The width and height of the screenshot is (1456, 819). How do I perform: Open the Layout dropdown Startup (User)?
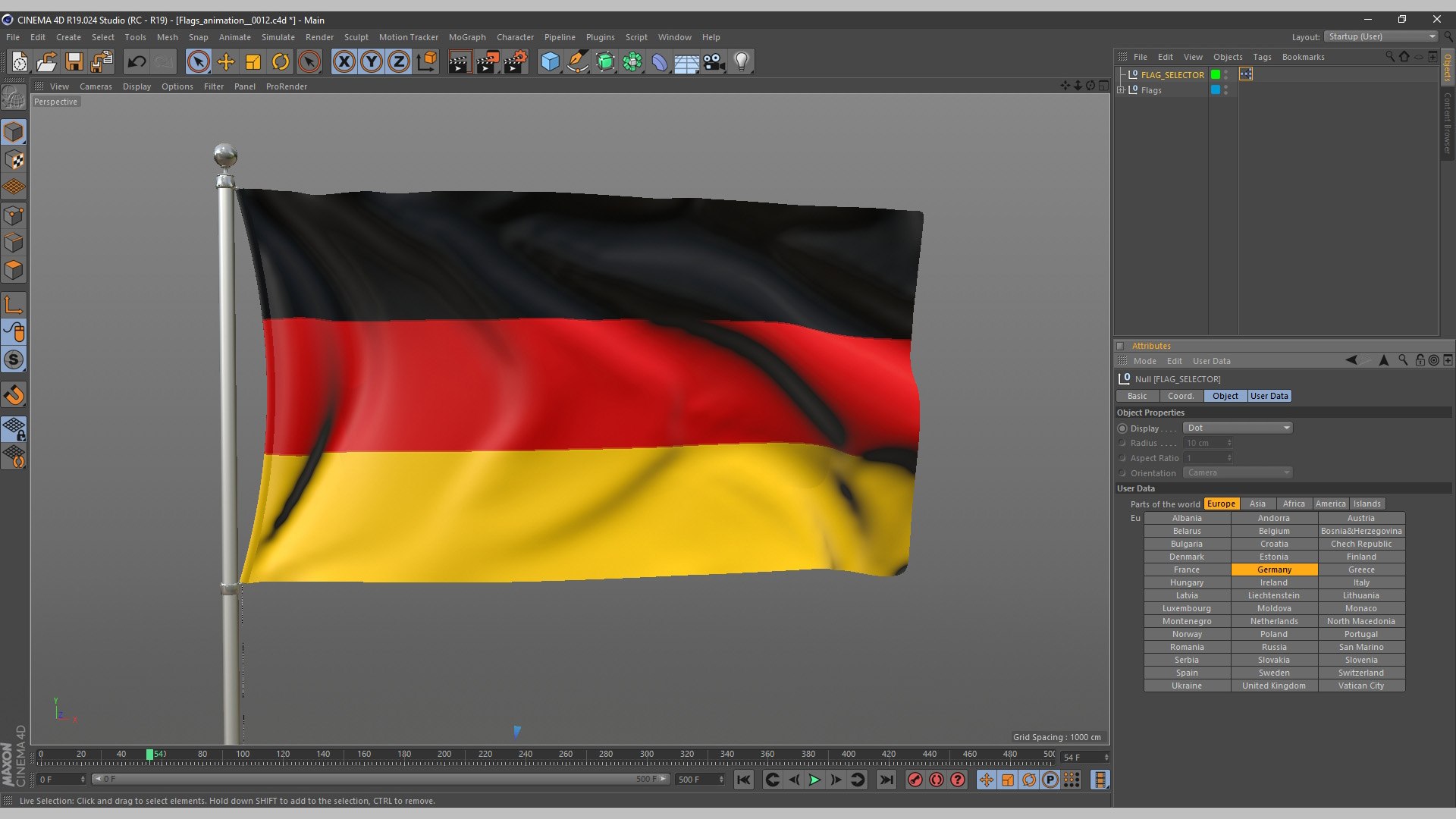point(1381,36)
